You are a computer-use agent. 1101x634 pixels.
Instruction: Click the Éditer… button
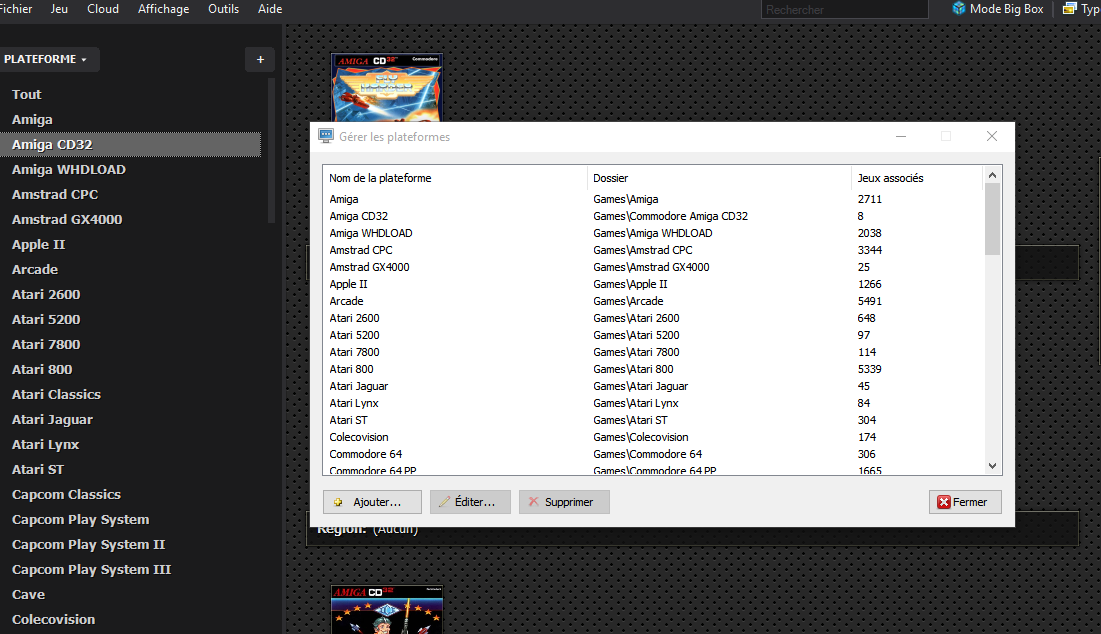[470, 502]
